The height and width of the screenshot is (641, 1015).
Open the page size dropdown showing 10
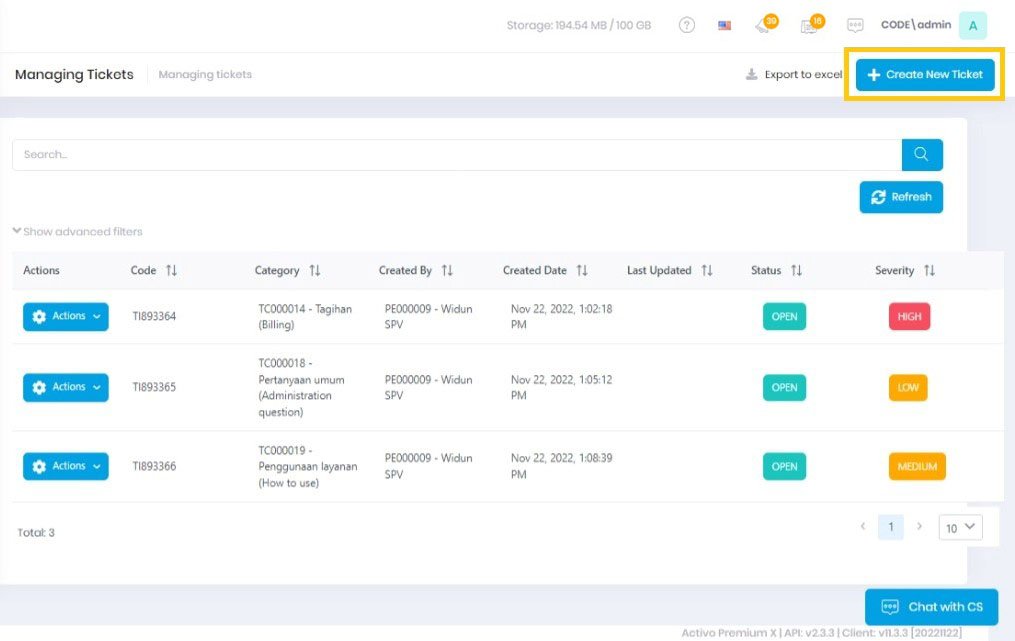pyautogui.click(x=959, y=527)
